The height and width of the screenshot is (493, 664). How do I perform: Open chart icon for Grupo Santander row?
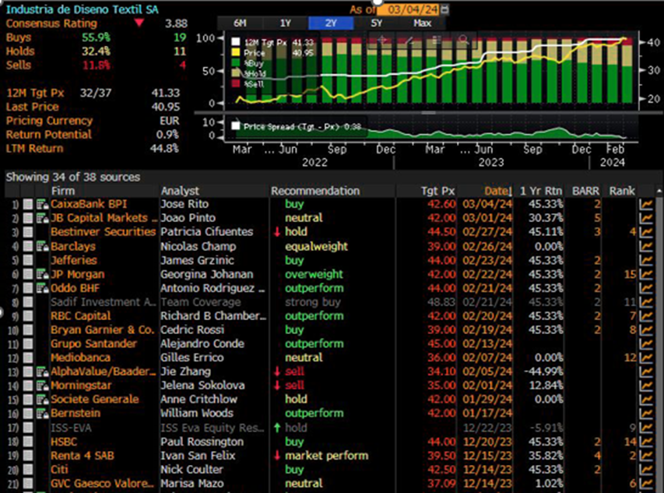tap(646, 344)
